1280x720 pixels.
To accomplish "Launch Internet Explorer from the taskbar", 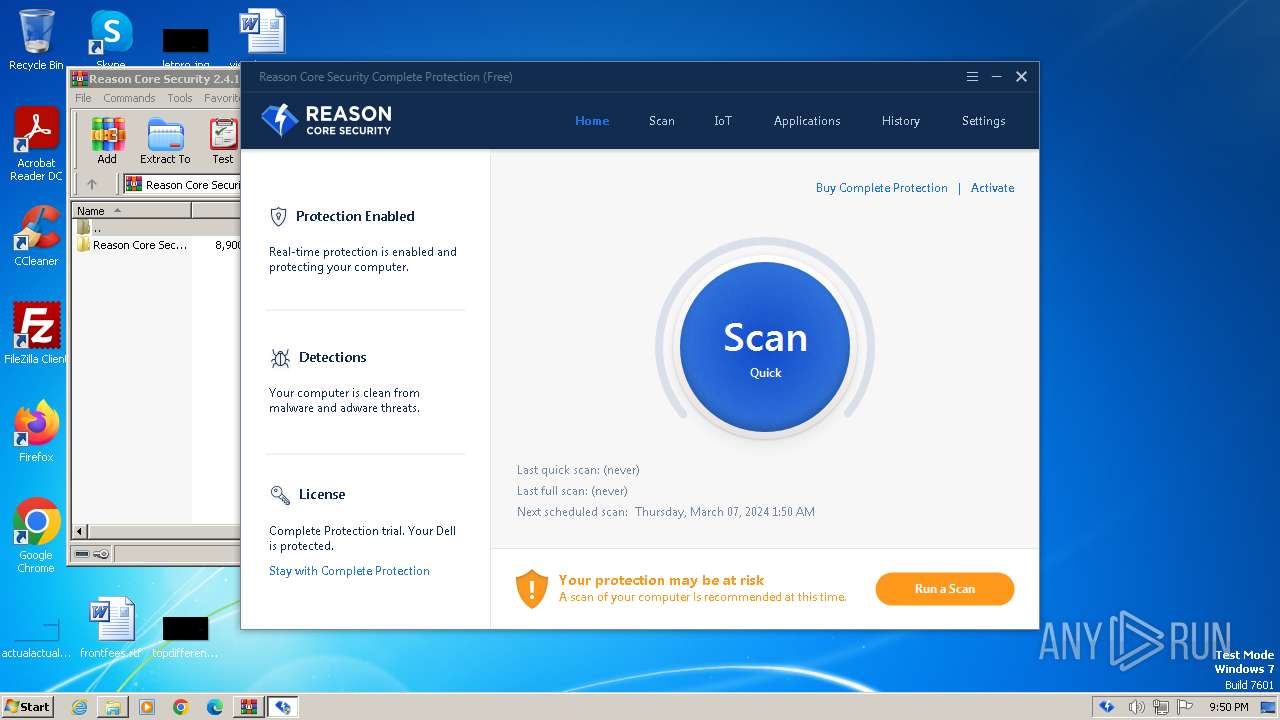I will pos(79,707).
